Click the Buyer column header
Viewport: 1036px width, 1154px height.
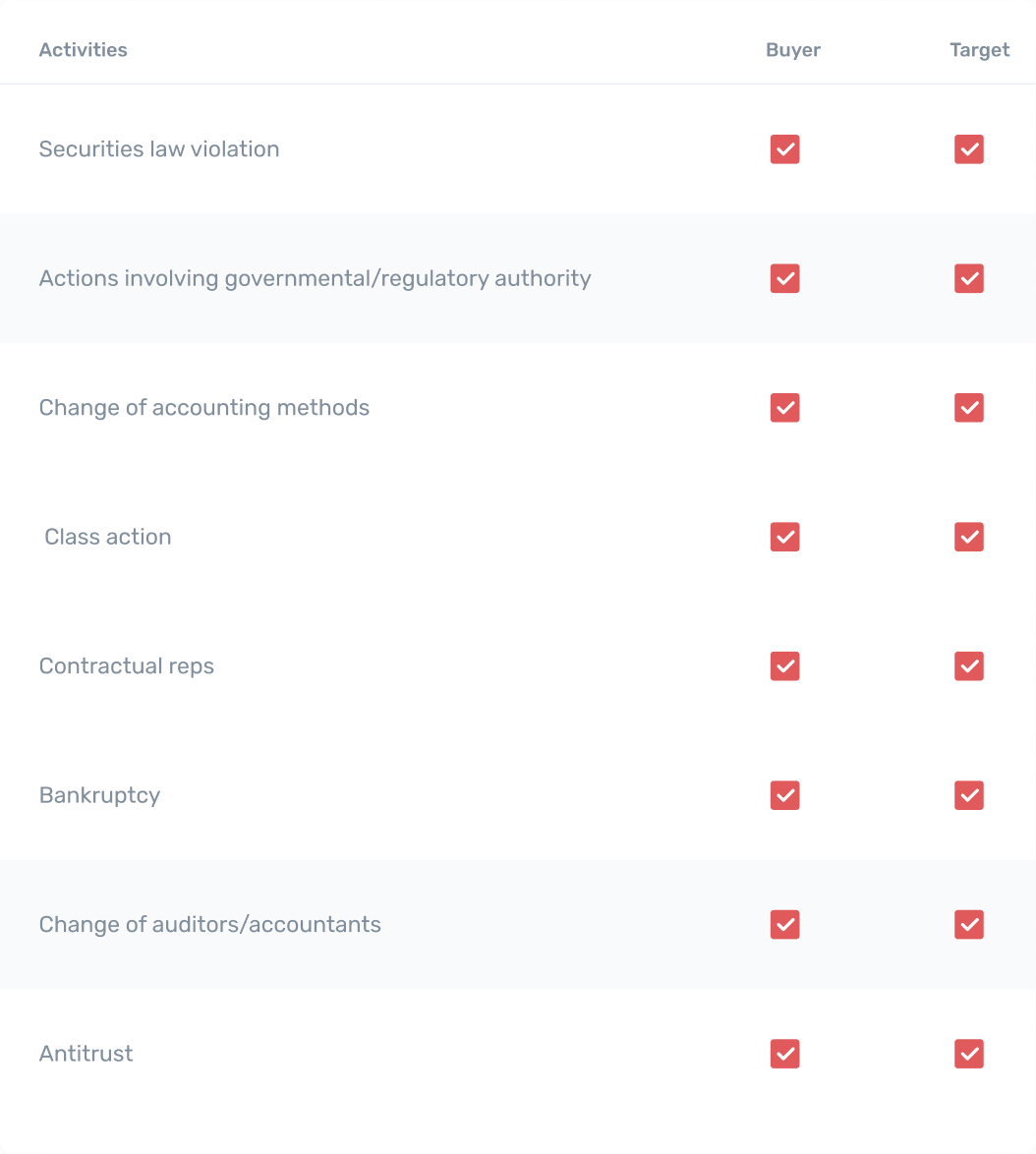793,50
